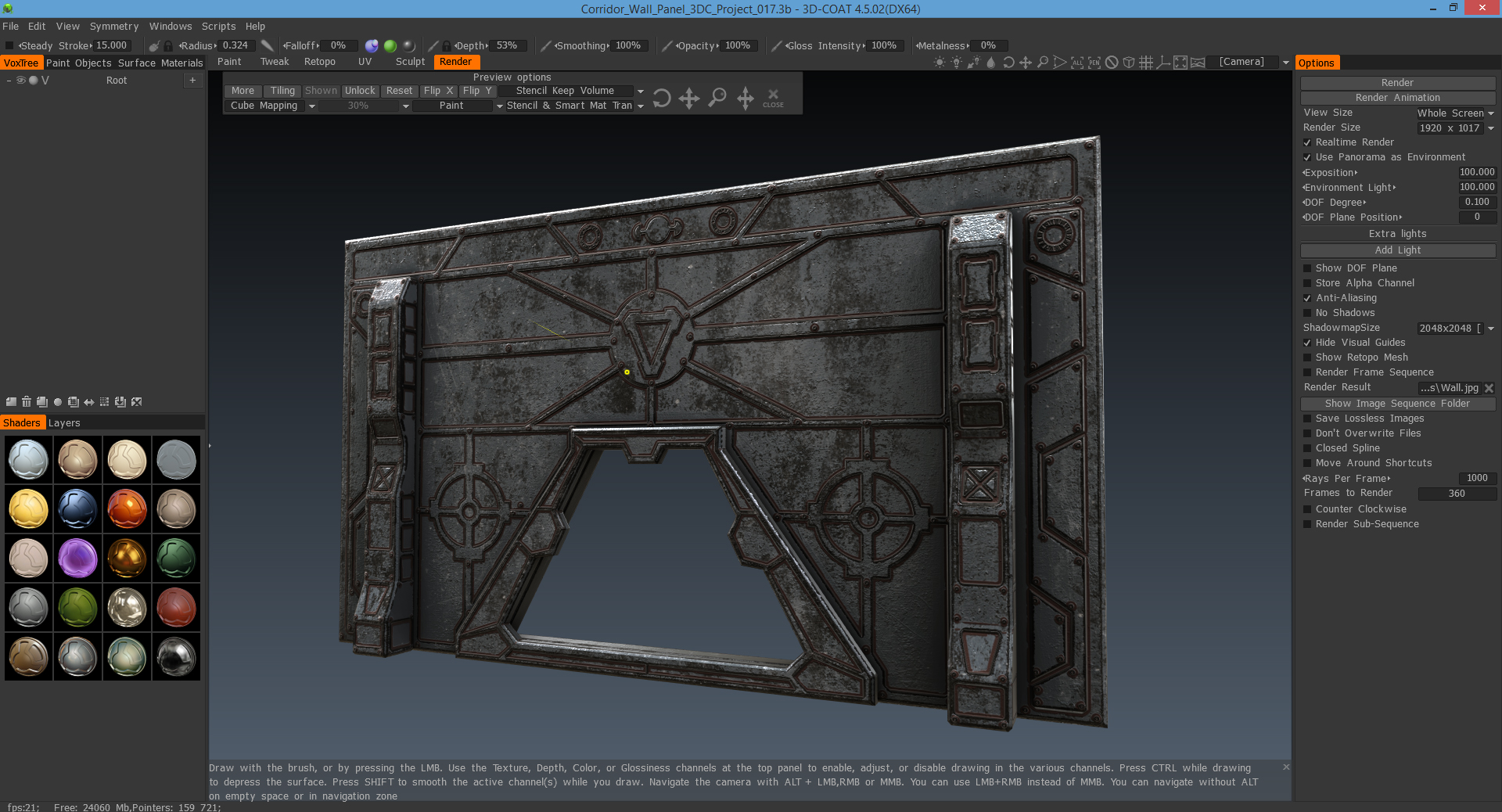Click the new layer page icon in VoxTree

click(x=11, y=402)
